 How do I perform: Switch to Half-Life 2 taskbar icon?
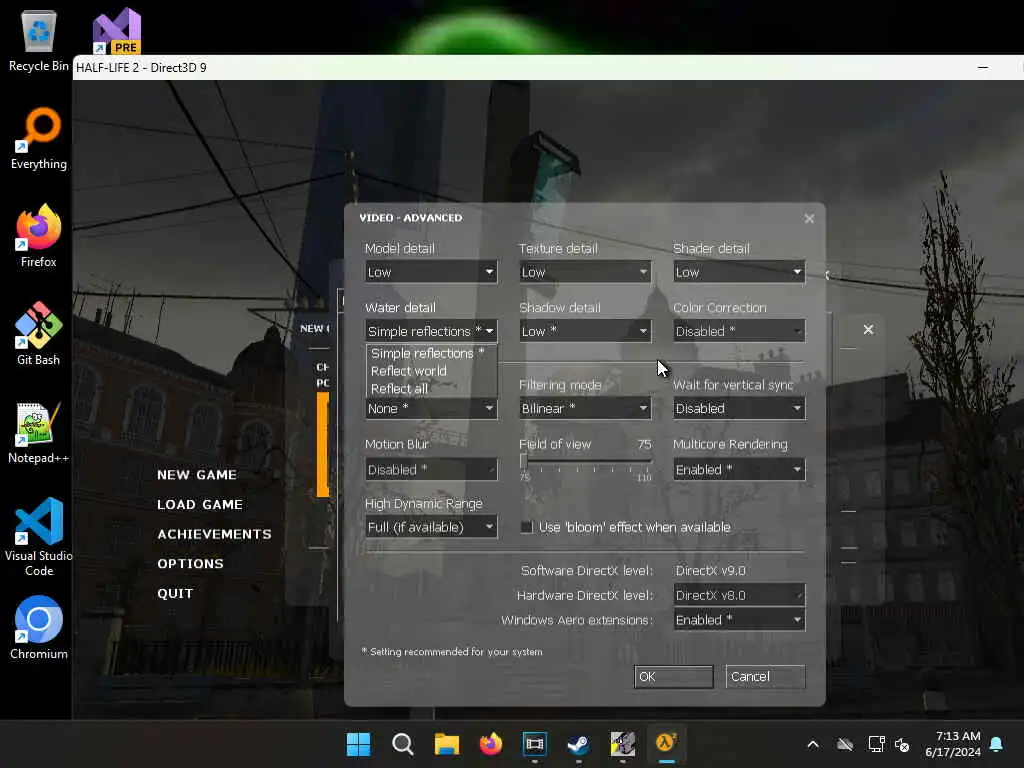pyautogui.click(x=666, y=744)
